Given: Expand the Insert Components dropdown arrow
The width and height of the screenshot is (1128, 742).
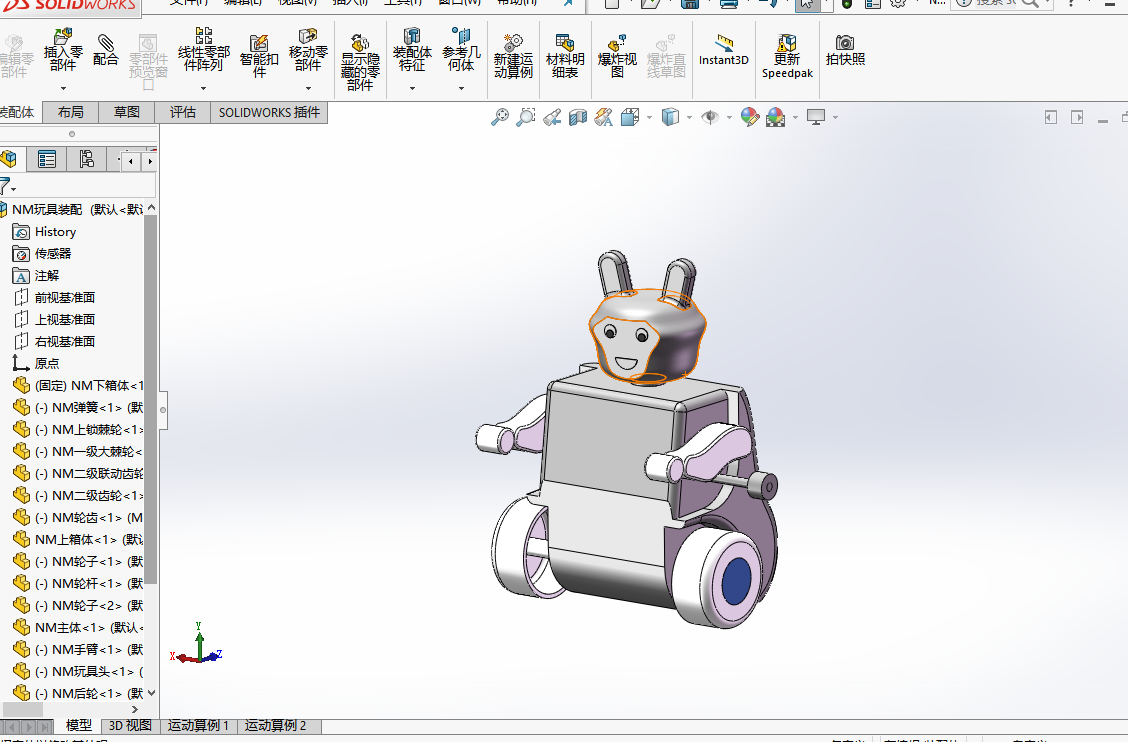Looking at the screenshot, I should coord(63,89).
